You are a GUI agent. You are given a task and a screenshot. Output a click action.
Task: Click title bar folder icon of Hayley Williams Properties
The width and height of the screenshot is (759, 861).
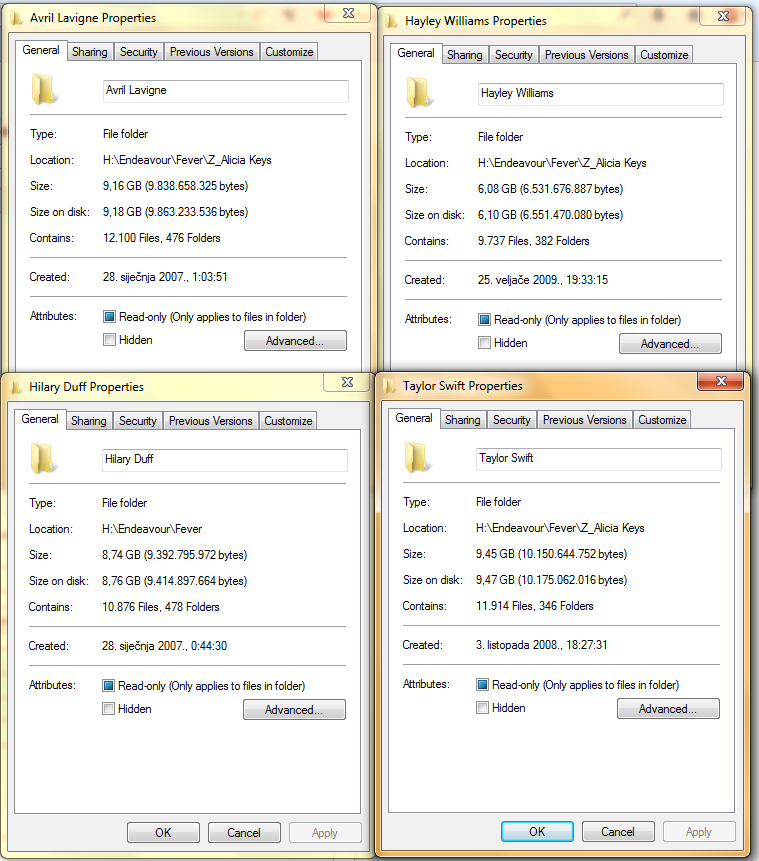tap(392, 21)
